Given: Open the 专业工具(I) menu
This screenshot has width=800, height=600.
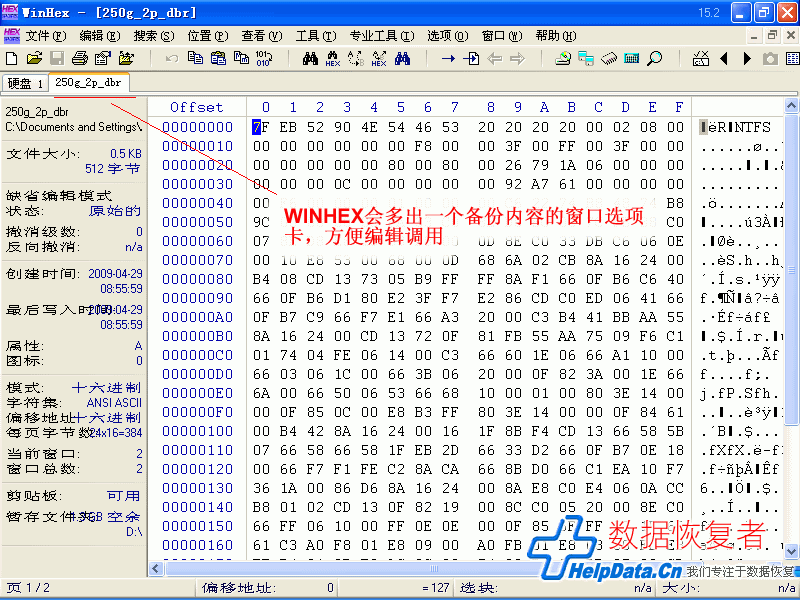Looking at the screenshot, I should tap(382, 36).
